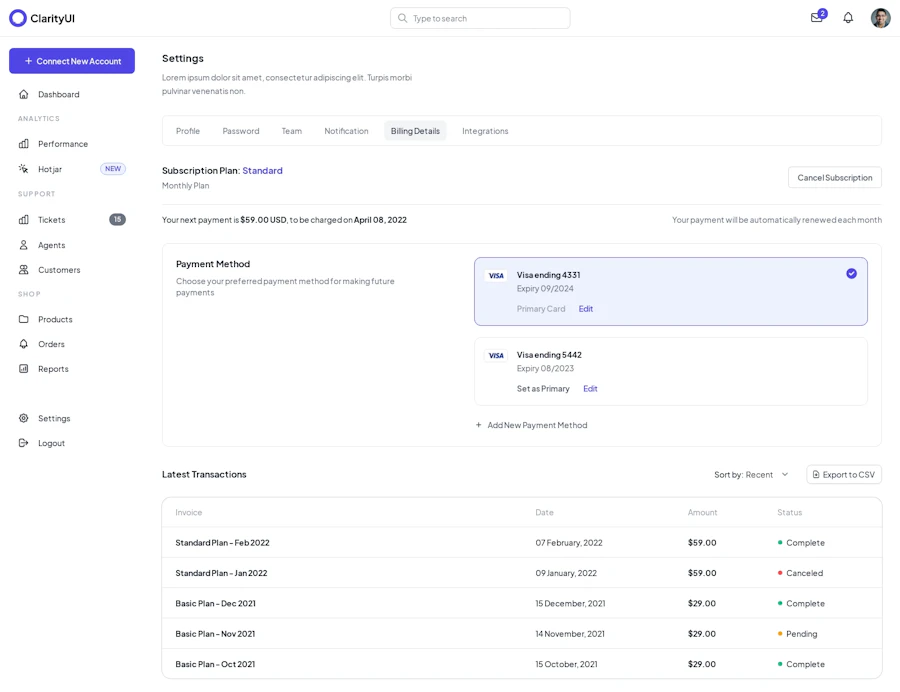This screenshot has height=692, width=900.
Task: Click the Logout exit icon
Action: point(24,443)
